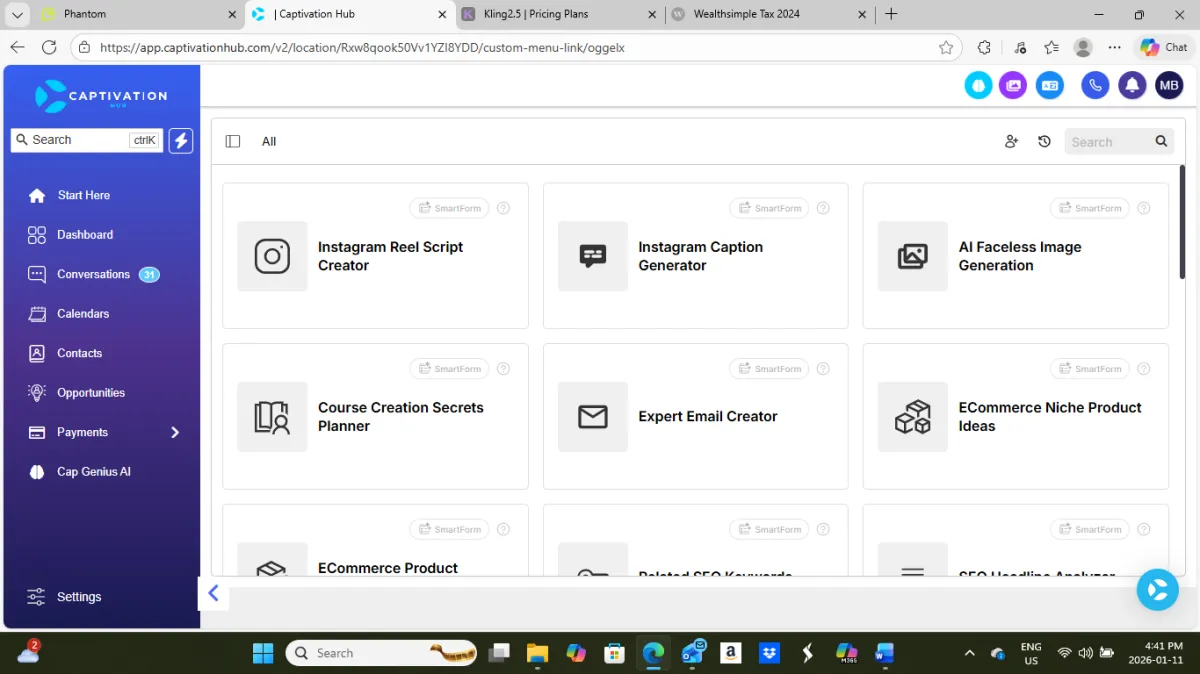The image size is (1200, 674).
Task: Toggle the sidebar panel icon beside All
Action: pyautogui.click(x=233, y=142)
